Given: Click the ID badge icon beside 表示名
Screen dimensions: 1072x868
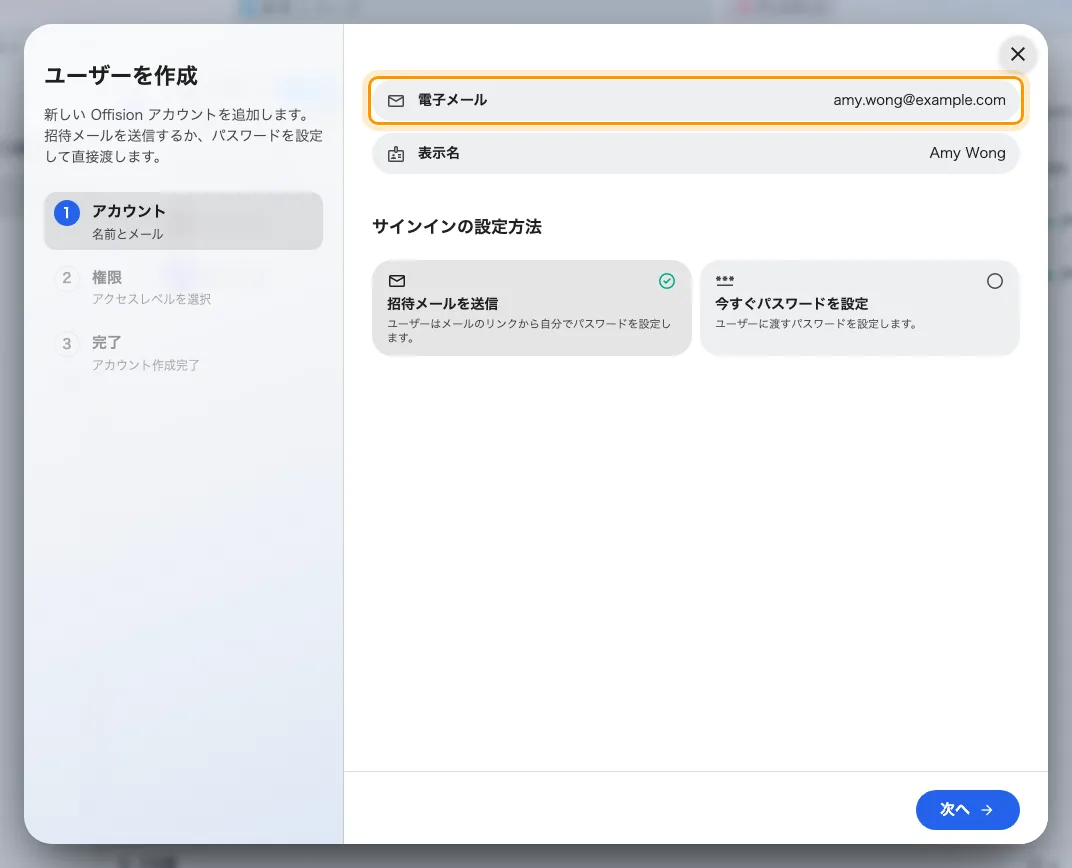Looking at the screenshot, I should (396, 154).
